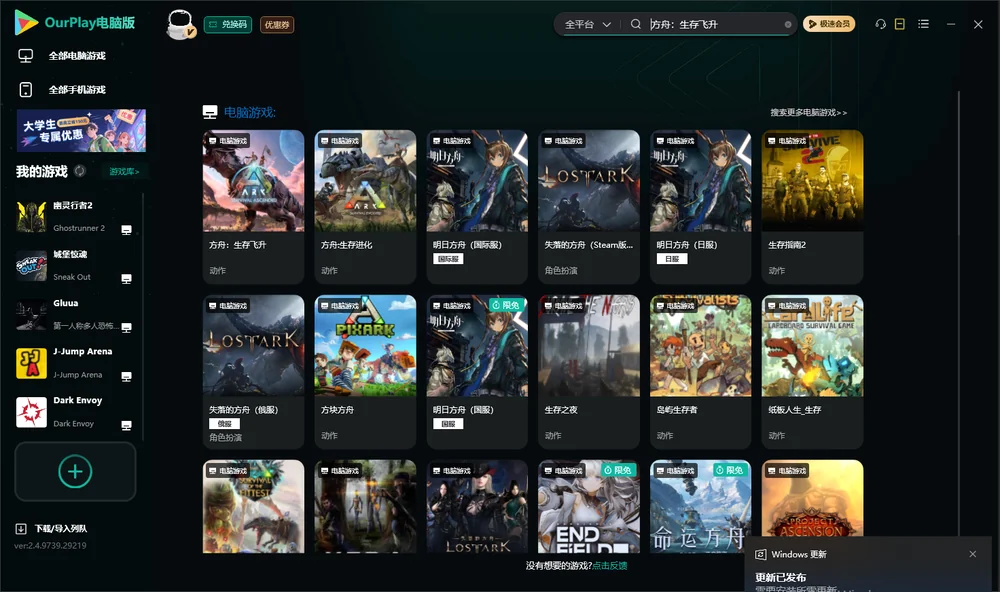Viewport: 1000px width, 592px height.
Task: Open the user avatar profile
Action: point(180,25)
